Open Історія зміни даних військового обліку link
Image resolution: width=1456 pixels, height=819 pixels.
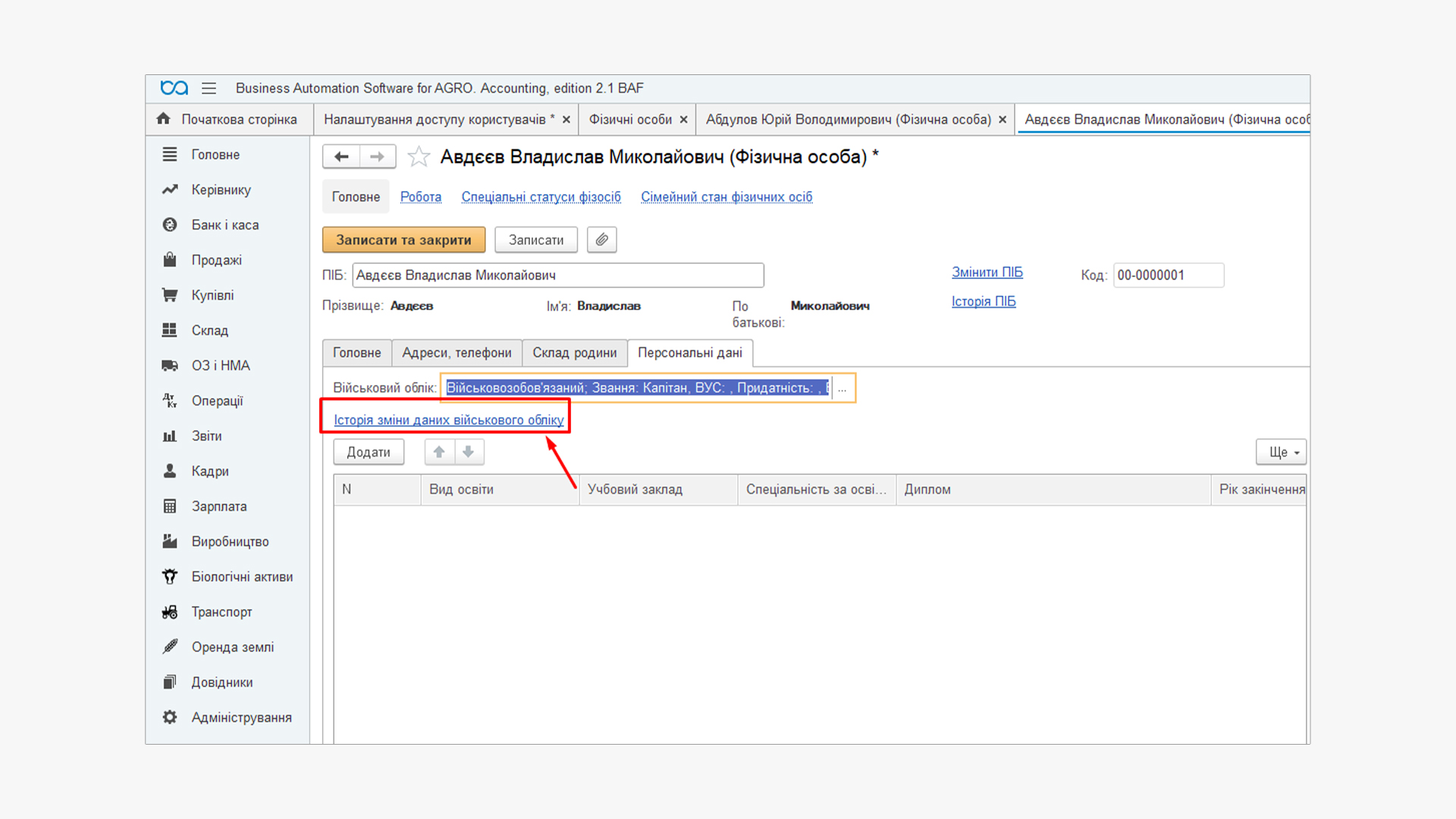tap(449, 420)
